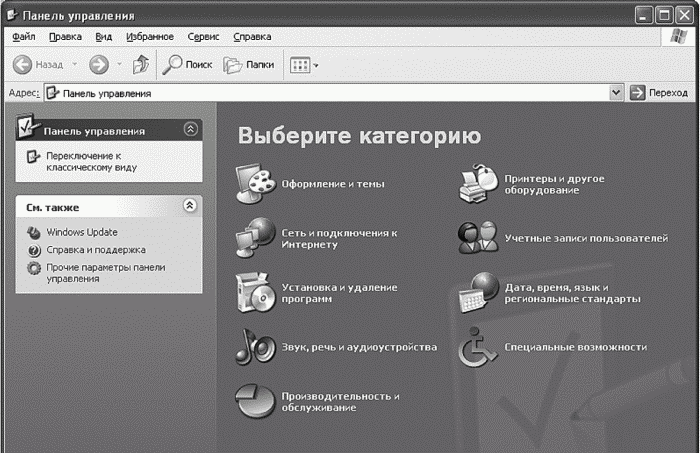Click the Учетные записи пользователей text link

tap(586, 238)
